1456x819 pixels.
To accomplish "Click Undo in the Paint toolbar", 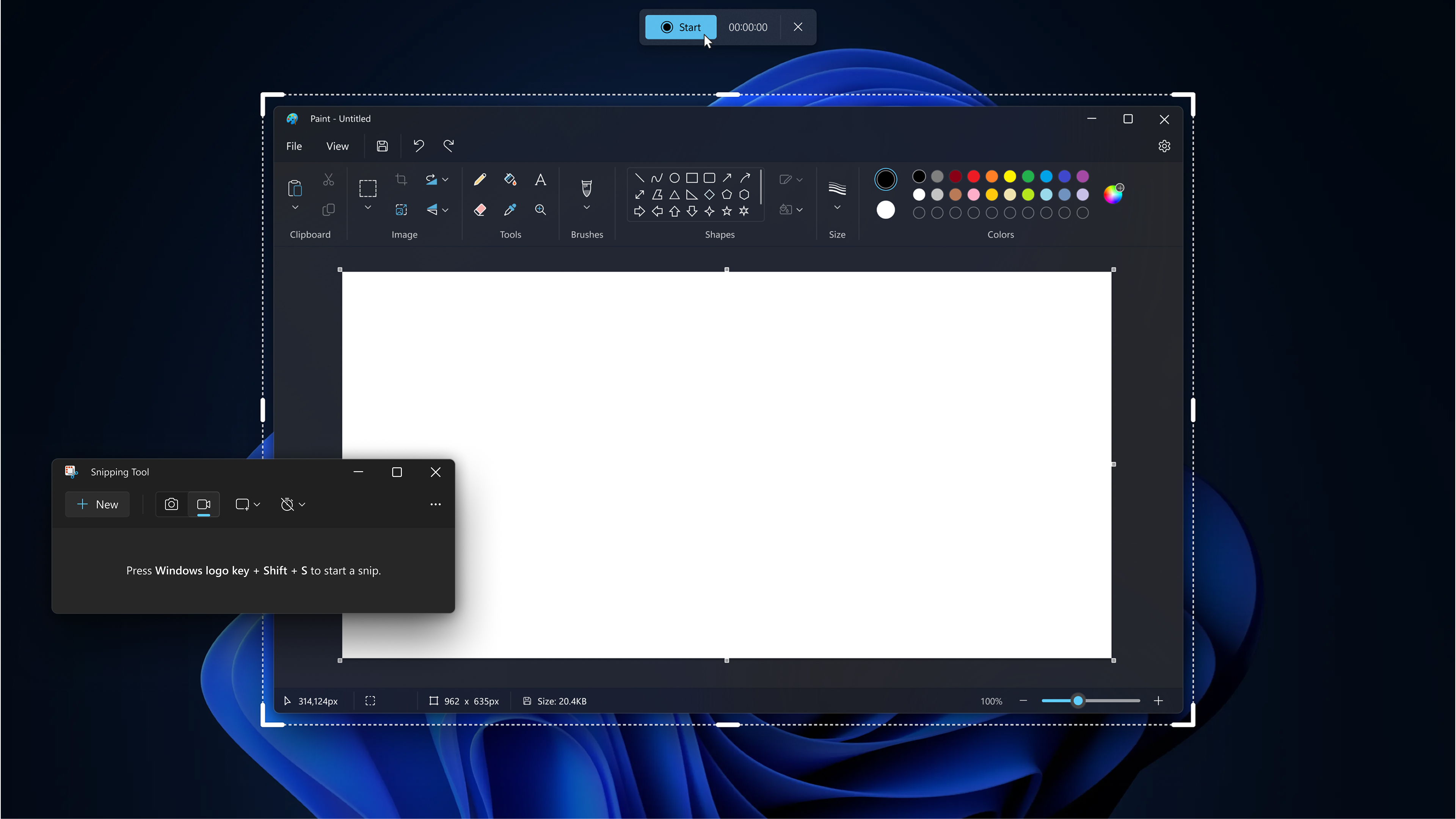I will pos(418,146).
